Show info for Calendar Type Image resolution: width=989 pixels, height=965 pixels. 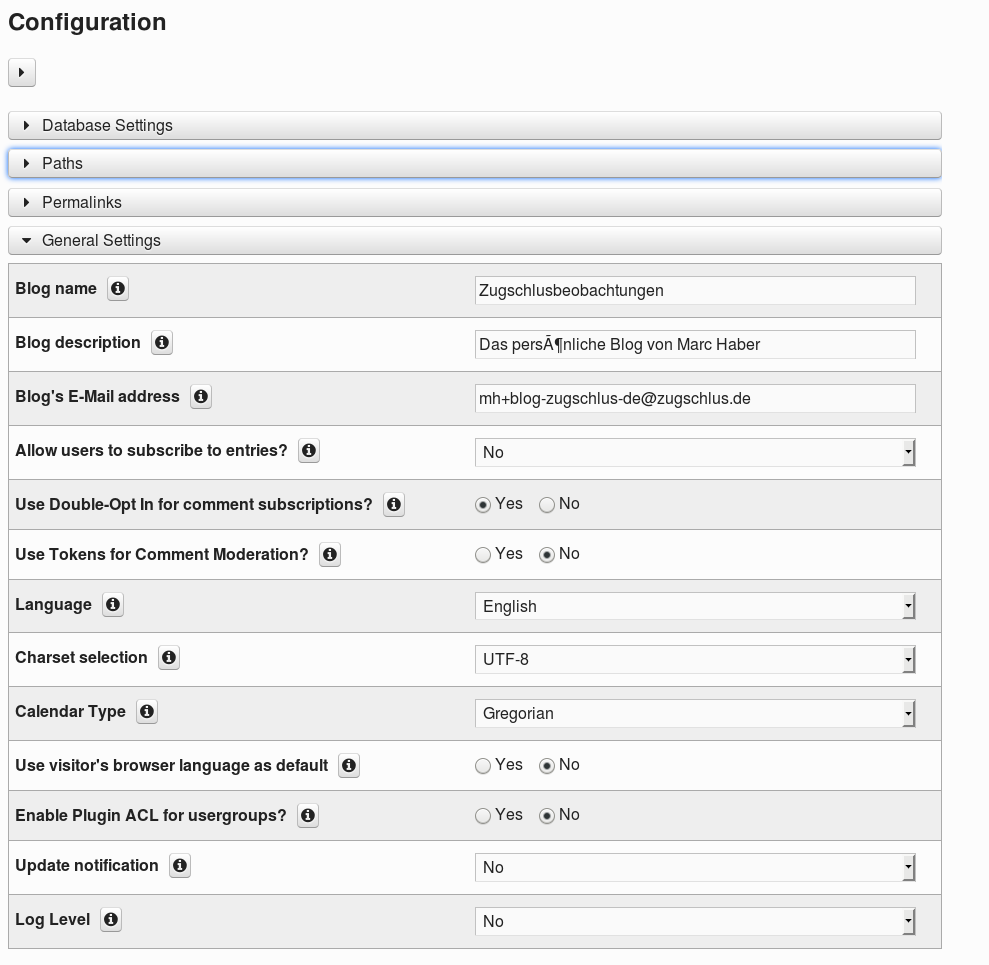coord(146,712)
